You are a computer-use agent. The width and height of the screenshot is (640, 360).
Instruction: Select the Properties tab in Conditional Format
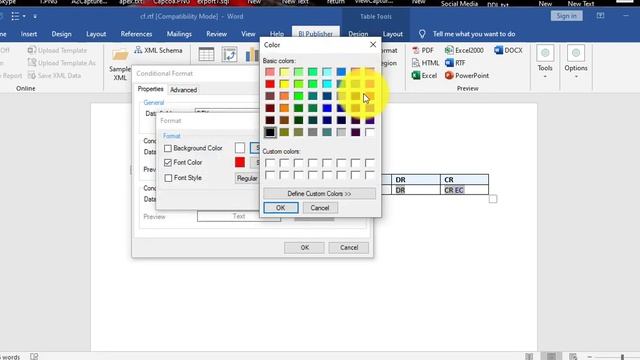[x=150, y=89]
